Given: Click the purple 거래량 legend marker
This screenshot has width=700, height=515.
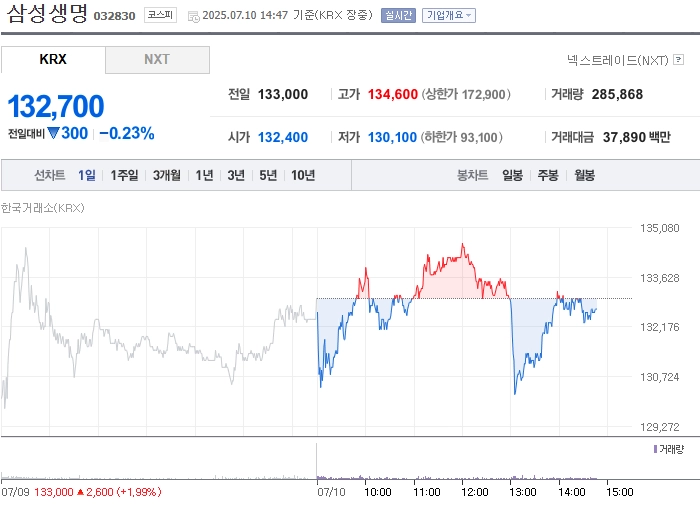Looking at the screenshot, I should pyautogui.click(x=655, y=449).
